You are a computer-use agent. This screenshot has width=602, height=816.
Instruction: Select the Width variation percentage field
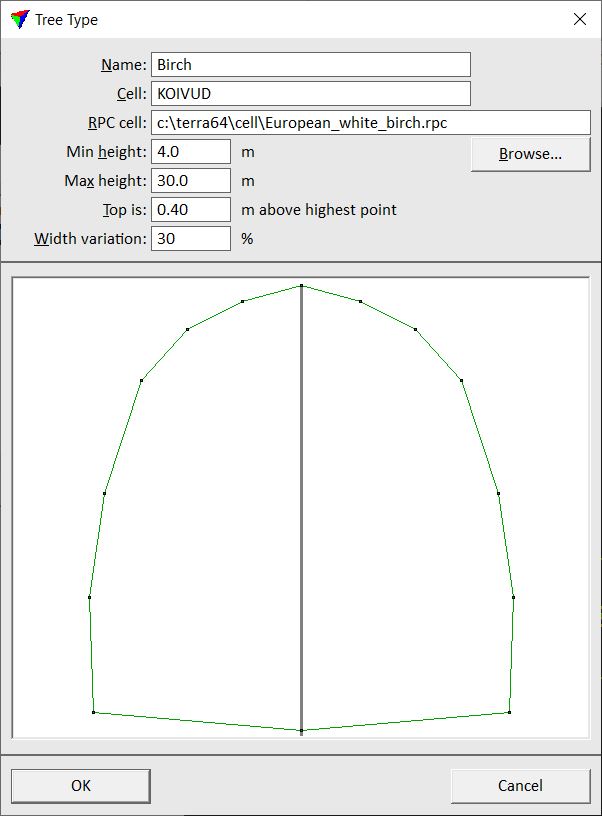pos(191,239)
